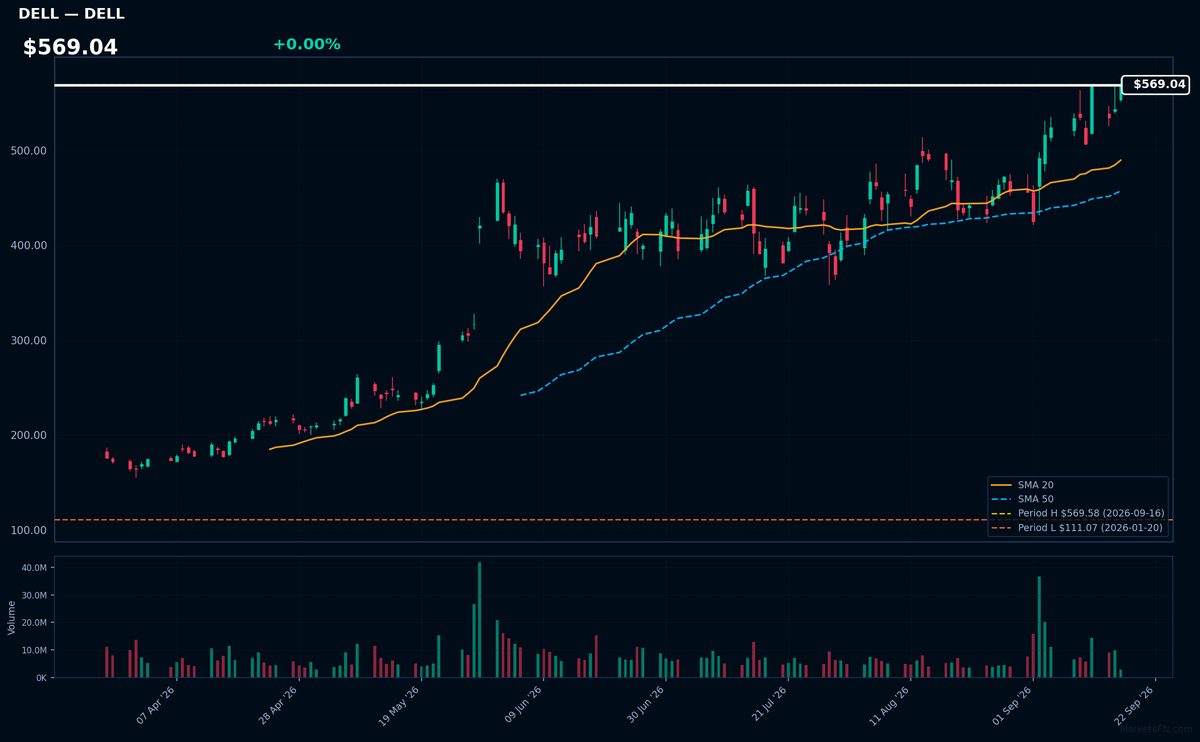Click the 07 Apr '26 date label
Image resolution: width=1200 pixels, height=742 pixels.
pyautogui.click(x=156, y=704)
